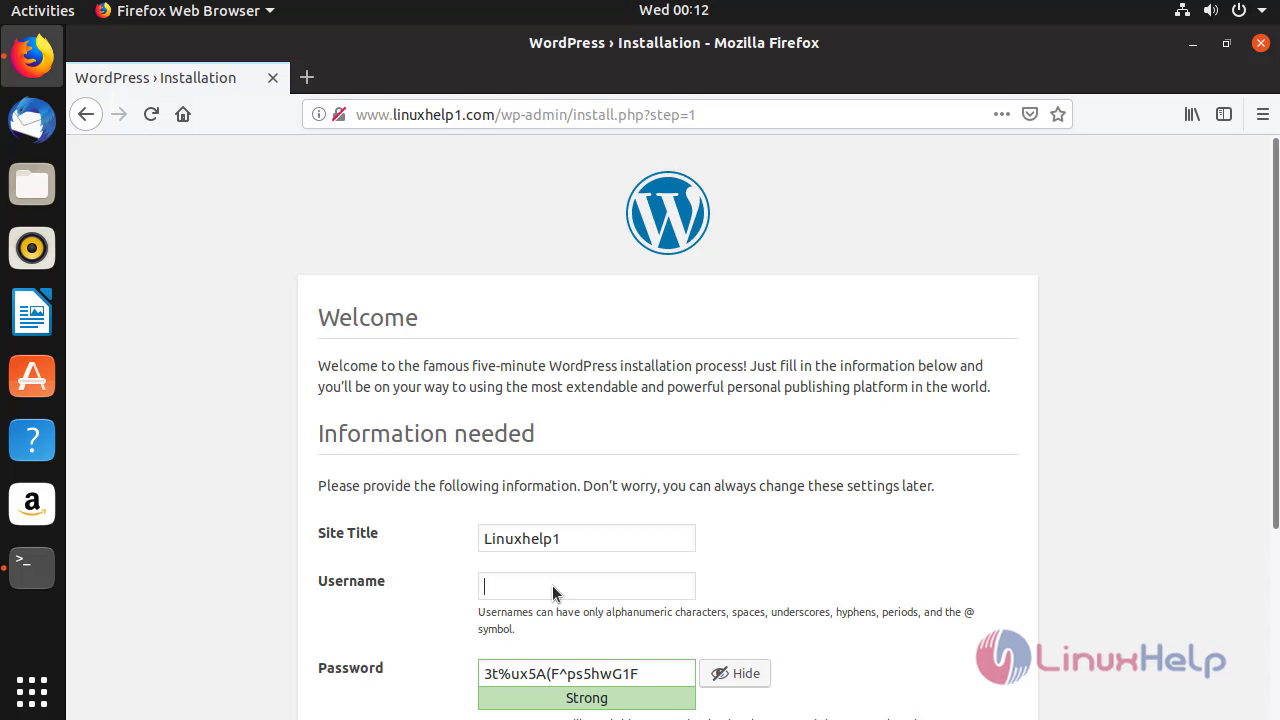Open Amazon launcher in the dock
This screenshot has height=720, width=1280.
pyautogui.click(x=32, y=504)
